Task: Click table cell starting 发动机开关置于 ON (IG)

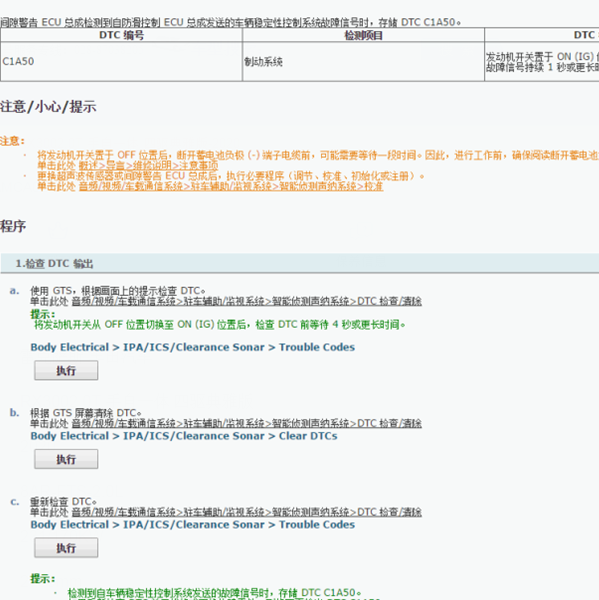Action: click(x=542, y=62)
